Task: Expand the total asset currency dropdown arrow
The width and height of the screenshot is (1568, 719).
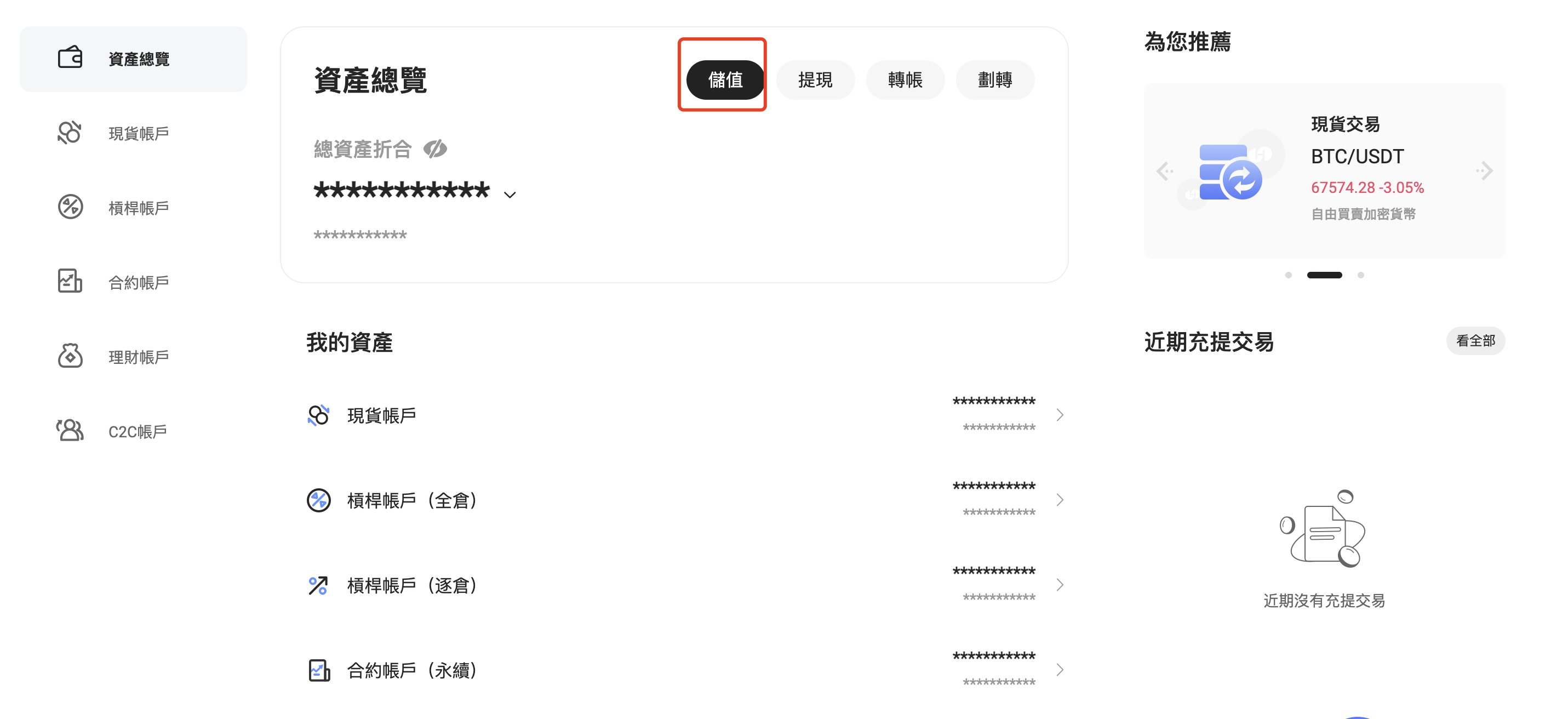Action: coord(510,195)
